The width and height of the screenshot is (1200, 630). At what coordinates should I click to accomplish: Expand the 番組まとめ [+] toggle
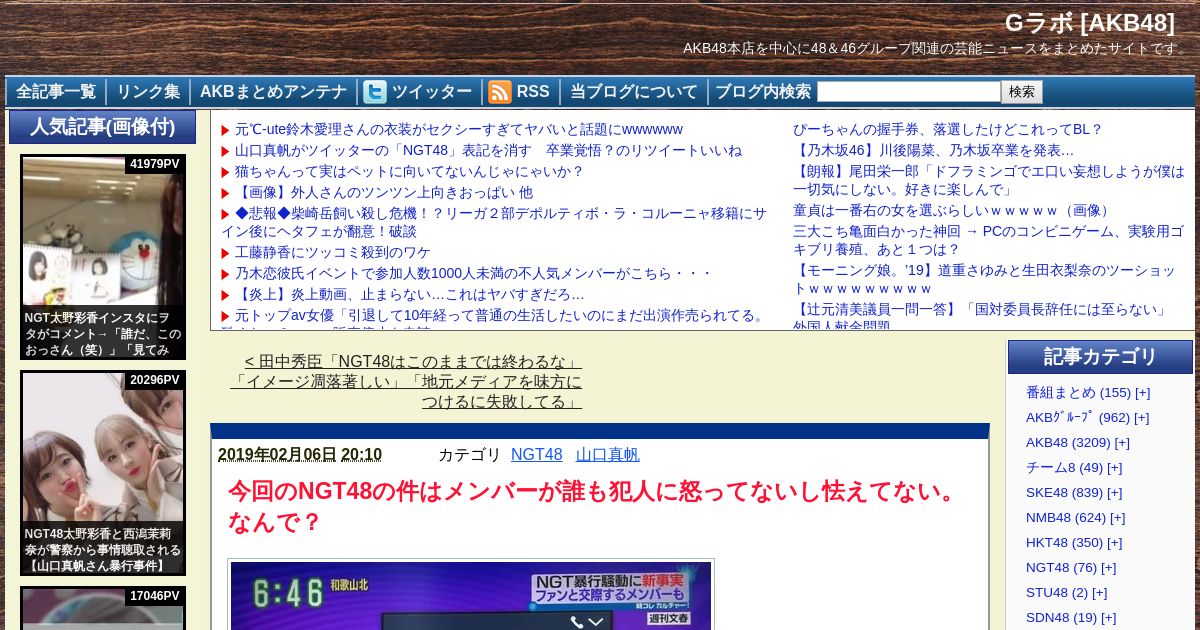point(1143,393)
